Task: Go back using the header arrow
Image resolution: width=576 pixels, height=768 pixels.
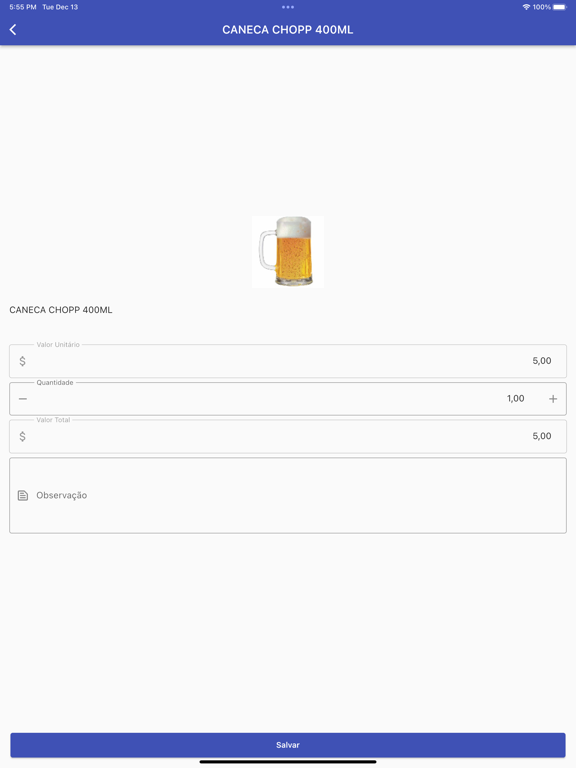Action: 13,30
